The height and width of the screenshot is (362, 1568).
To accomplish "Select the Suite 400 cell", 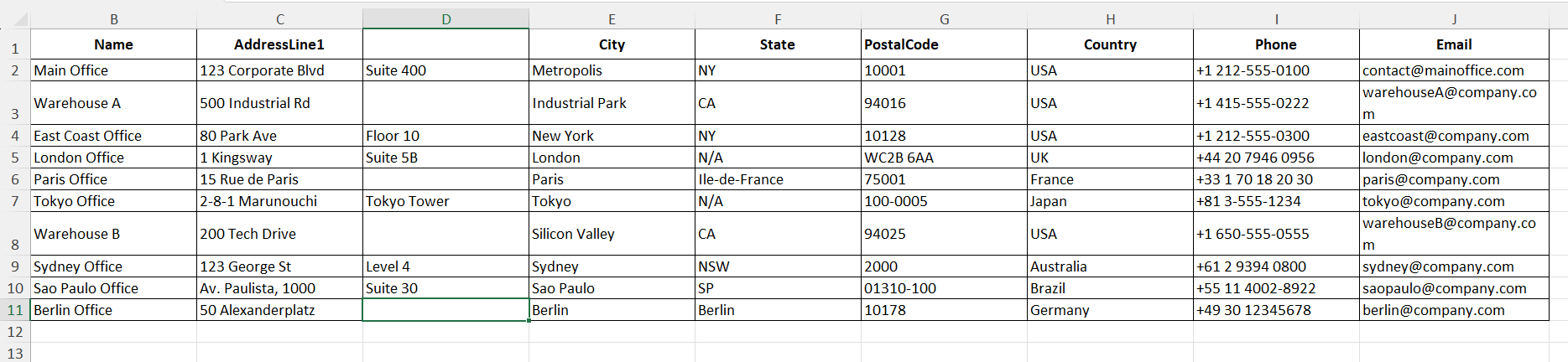I will click(445, 70).
